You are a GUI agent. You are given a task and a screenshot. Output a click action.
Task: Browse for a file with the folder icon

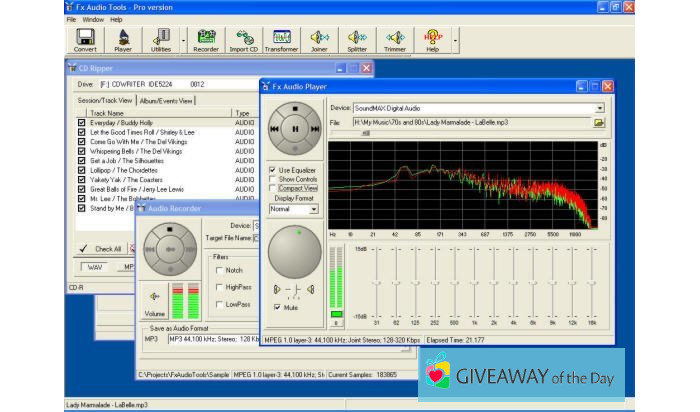[x=599, y=123]
